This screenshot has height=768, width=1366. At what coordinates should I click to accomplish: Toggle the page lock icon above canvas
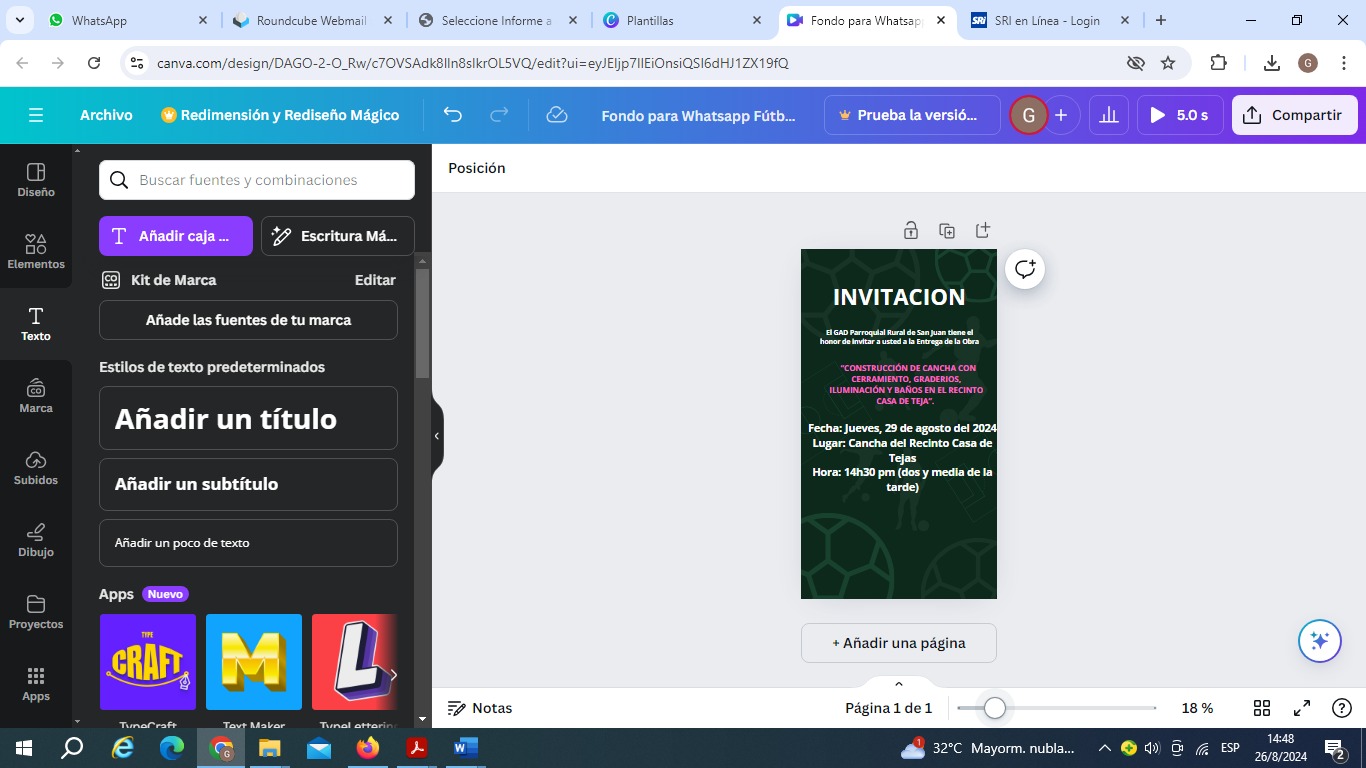click(911, 231)
